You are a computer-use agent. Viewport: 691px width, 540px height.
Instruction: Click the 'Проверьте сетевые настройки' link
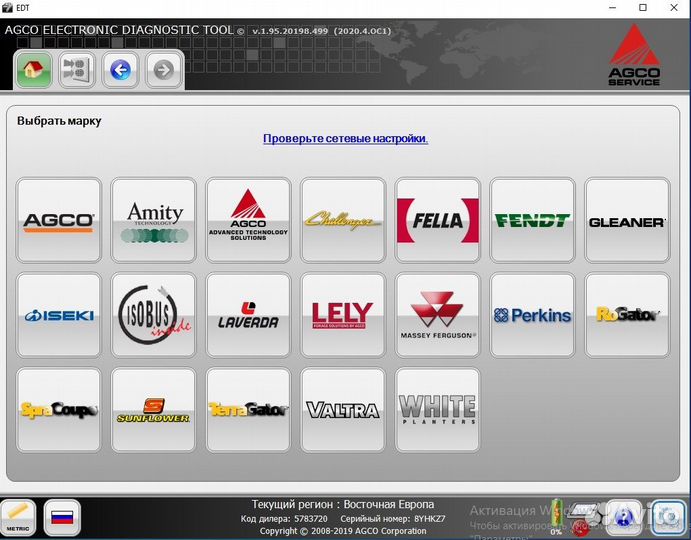[x=345, y=138]
